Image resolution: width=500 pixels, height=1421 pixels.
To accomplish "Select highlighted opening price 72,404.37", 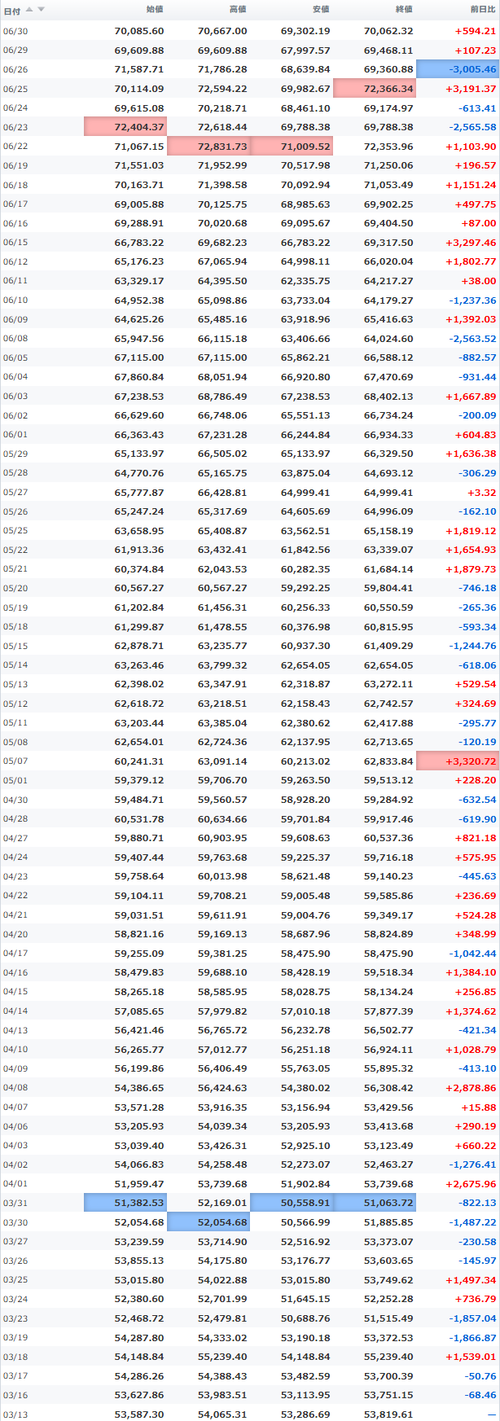I will point(125,127).
